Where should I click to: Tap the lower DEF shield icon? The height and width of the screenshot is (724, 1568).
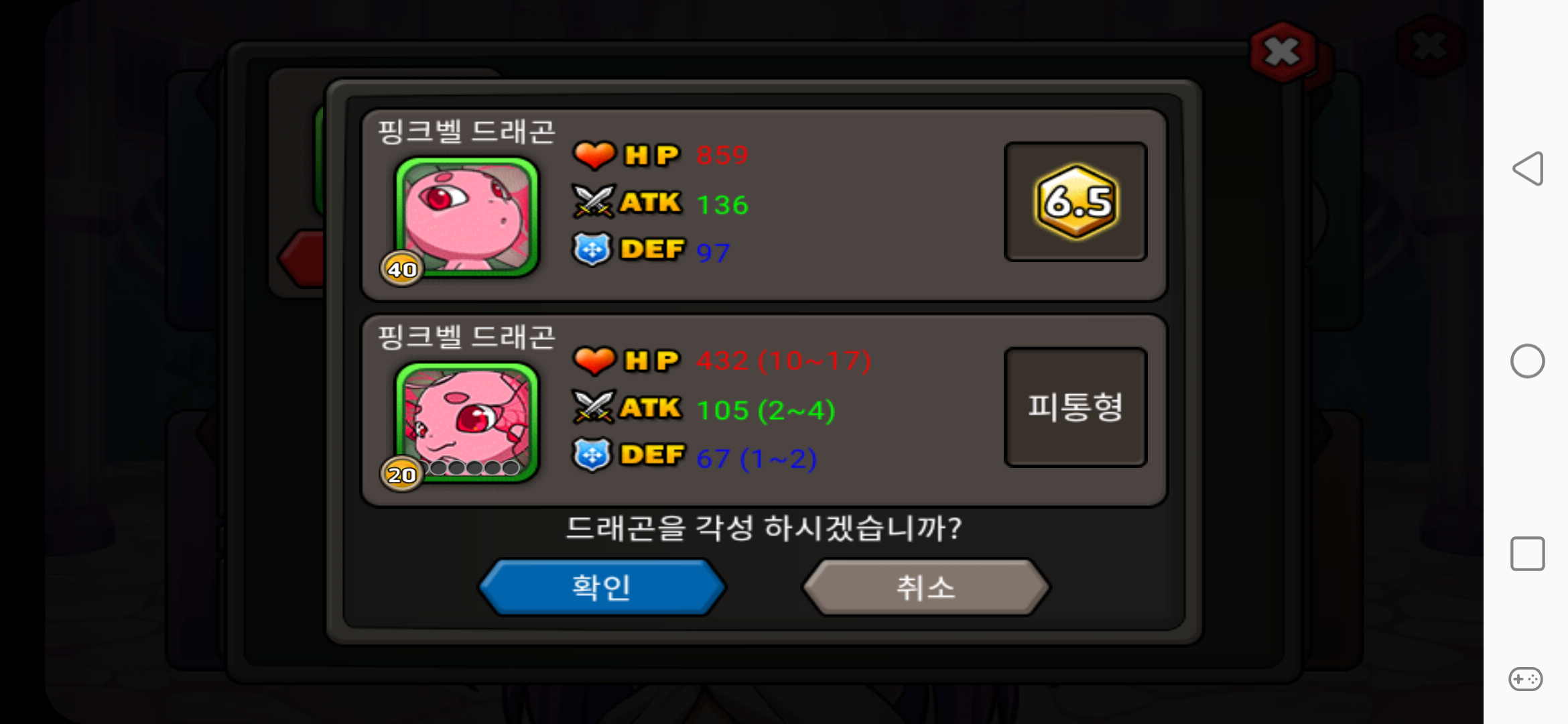[592, 455]
